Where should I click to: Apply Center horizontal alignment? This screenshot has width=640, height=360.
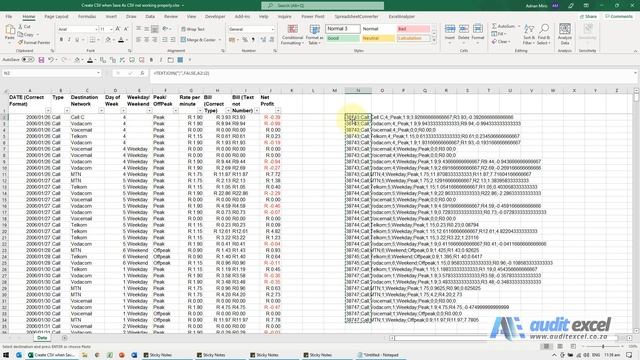(147, 40)
